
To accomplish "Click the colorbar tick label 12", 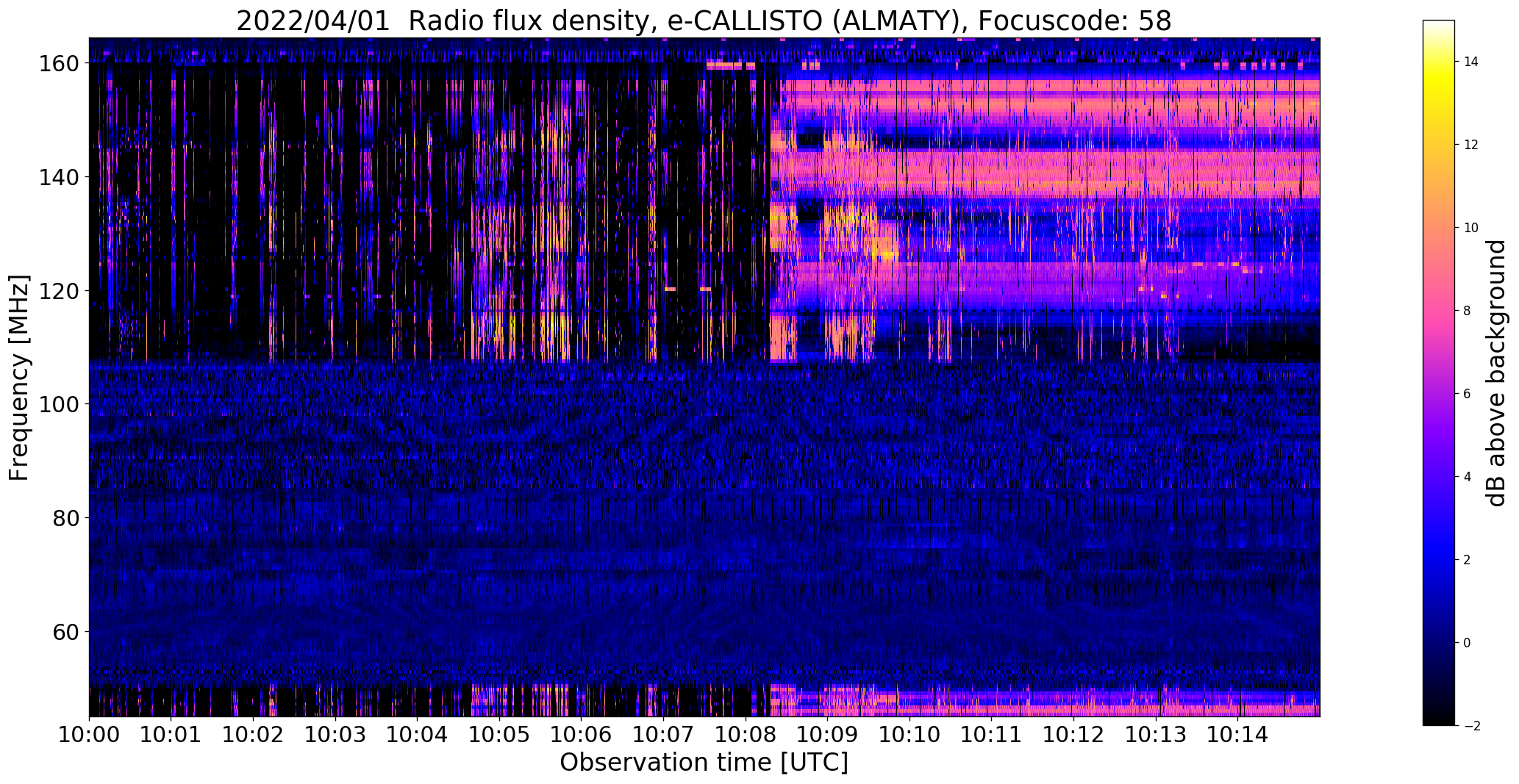I will coord(1471,145).
